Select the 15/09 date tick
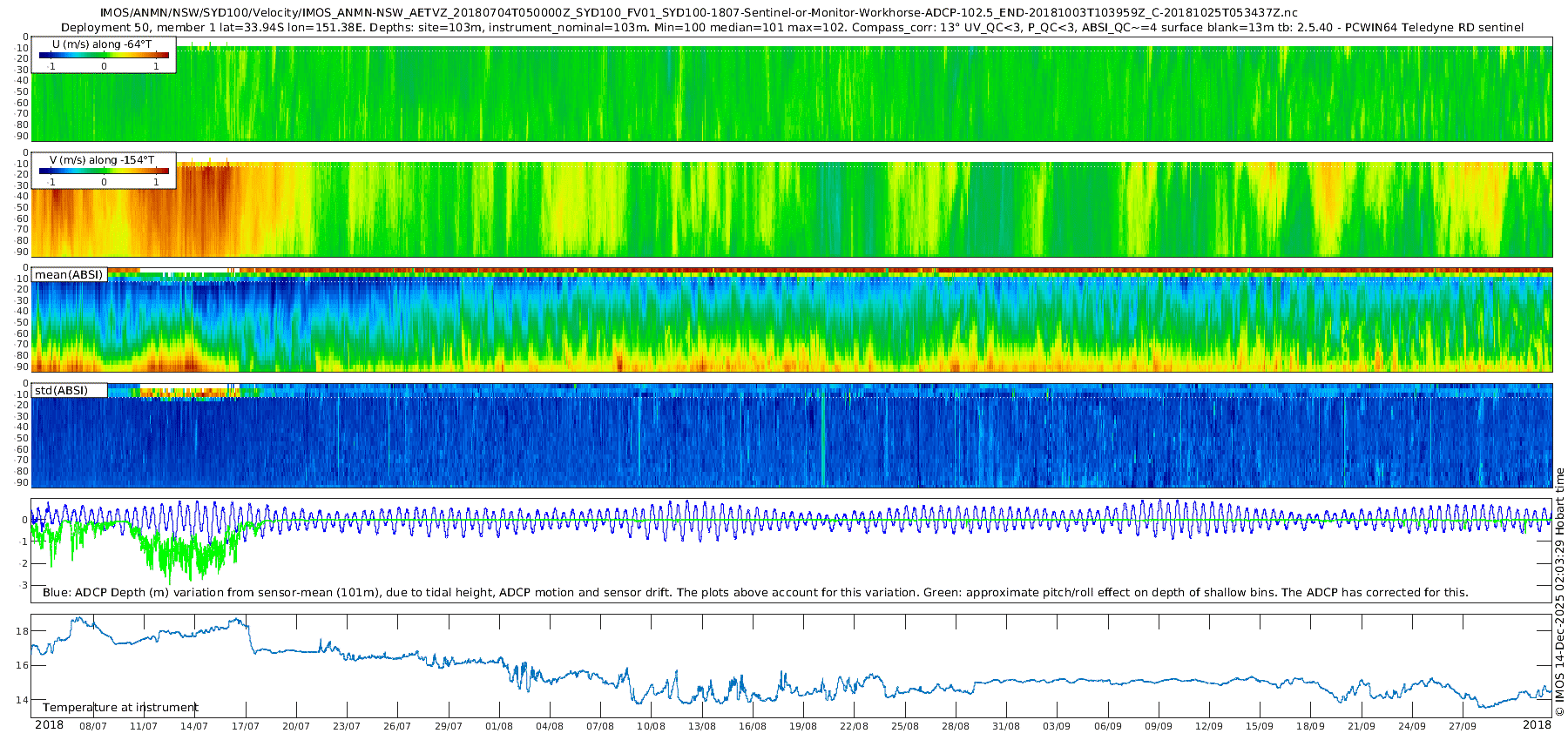Screen dimensions: 1568x740 tap(1260, 727)
